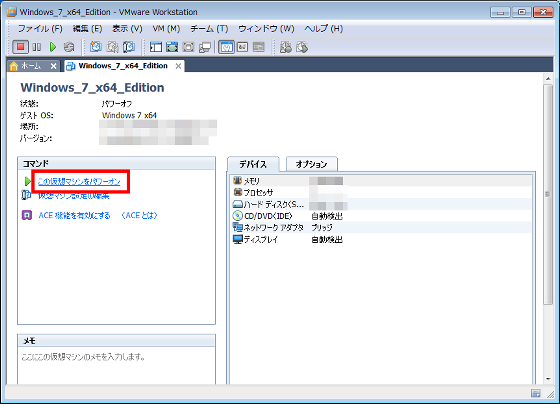Image resolution: width=560 pixels, height=404 pixels.
Task: Click the (ACE とは) link
Action: 139,215
